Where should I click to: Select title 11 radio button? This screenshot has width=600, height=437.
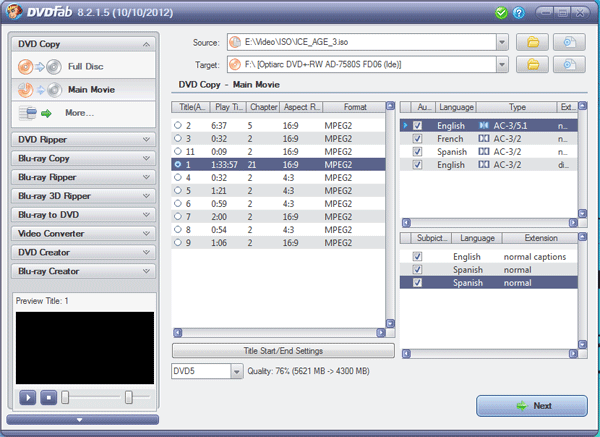(178, 151)
